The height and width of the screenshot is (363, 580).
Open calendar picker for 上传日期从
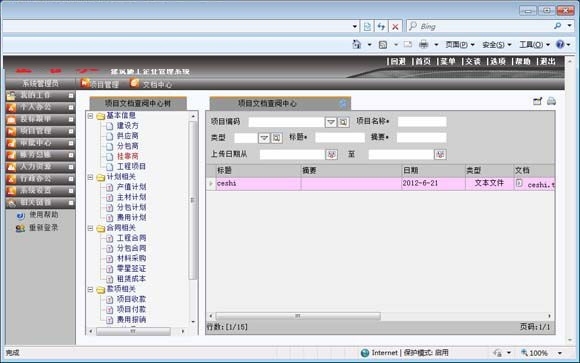(331, 154)
